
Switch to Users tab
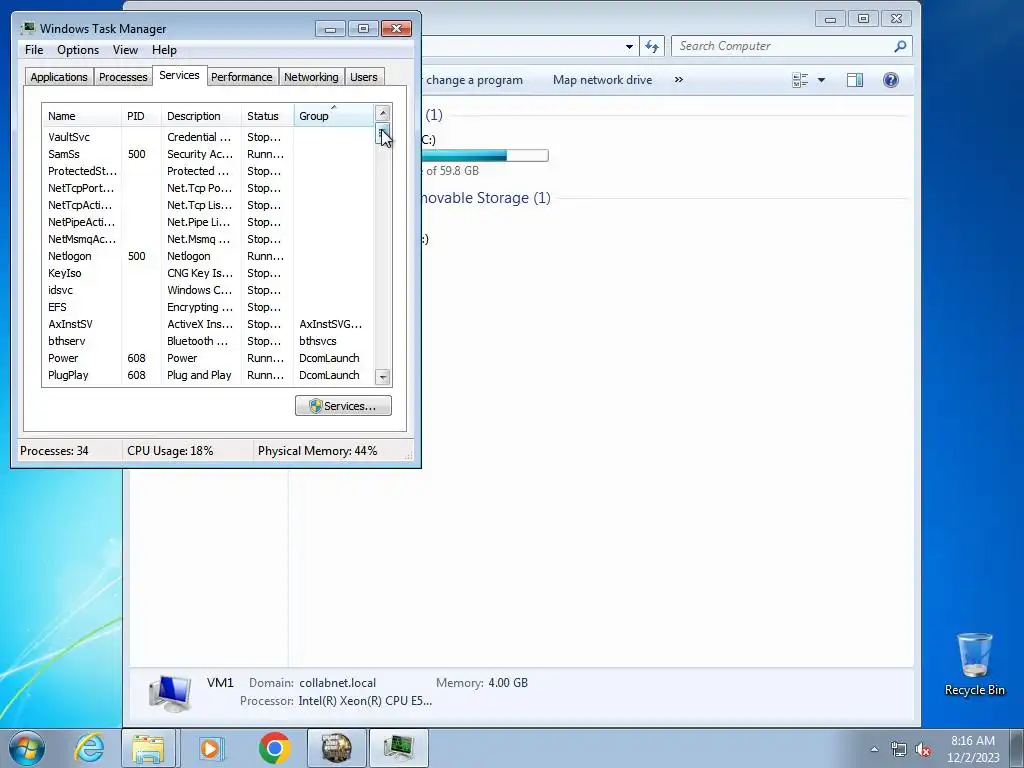pyautogui.click(x=364, y=77)
